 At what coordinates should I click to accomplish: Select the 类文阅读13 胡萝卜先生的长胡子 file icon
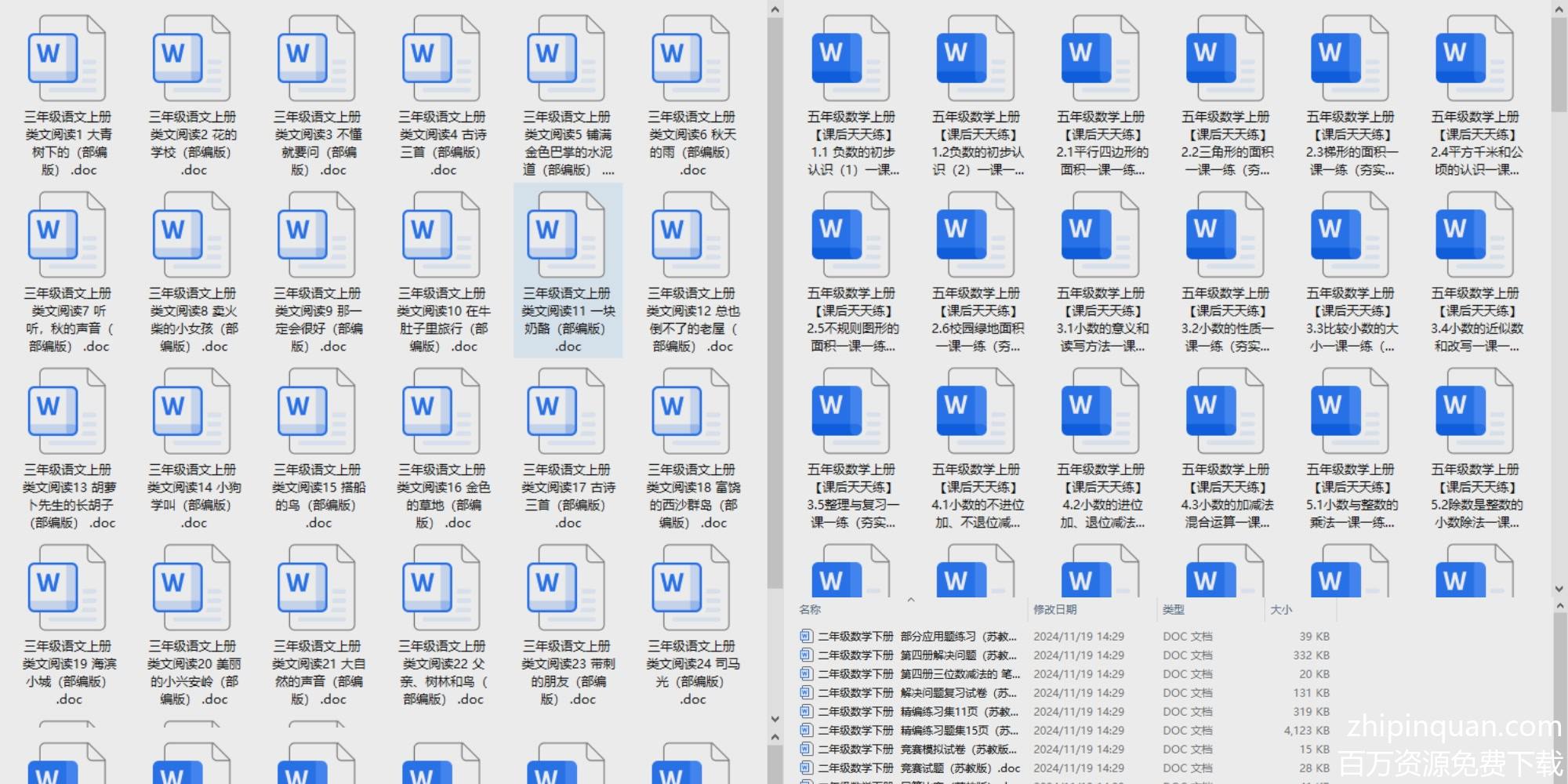[x=67, y=412]
